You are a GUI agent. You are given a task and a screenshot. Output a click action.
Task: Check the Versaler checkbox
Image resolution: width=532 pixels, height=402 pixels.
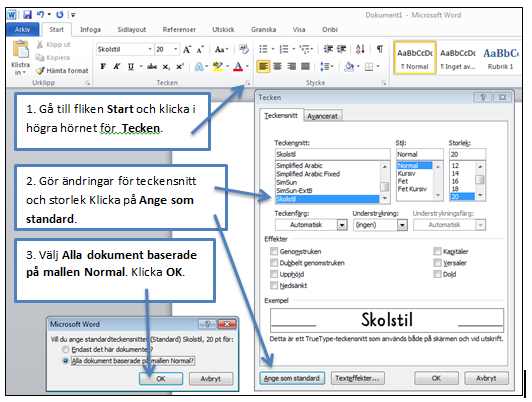point(437,263)
